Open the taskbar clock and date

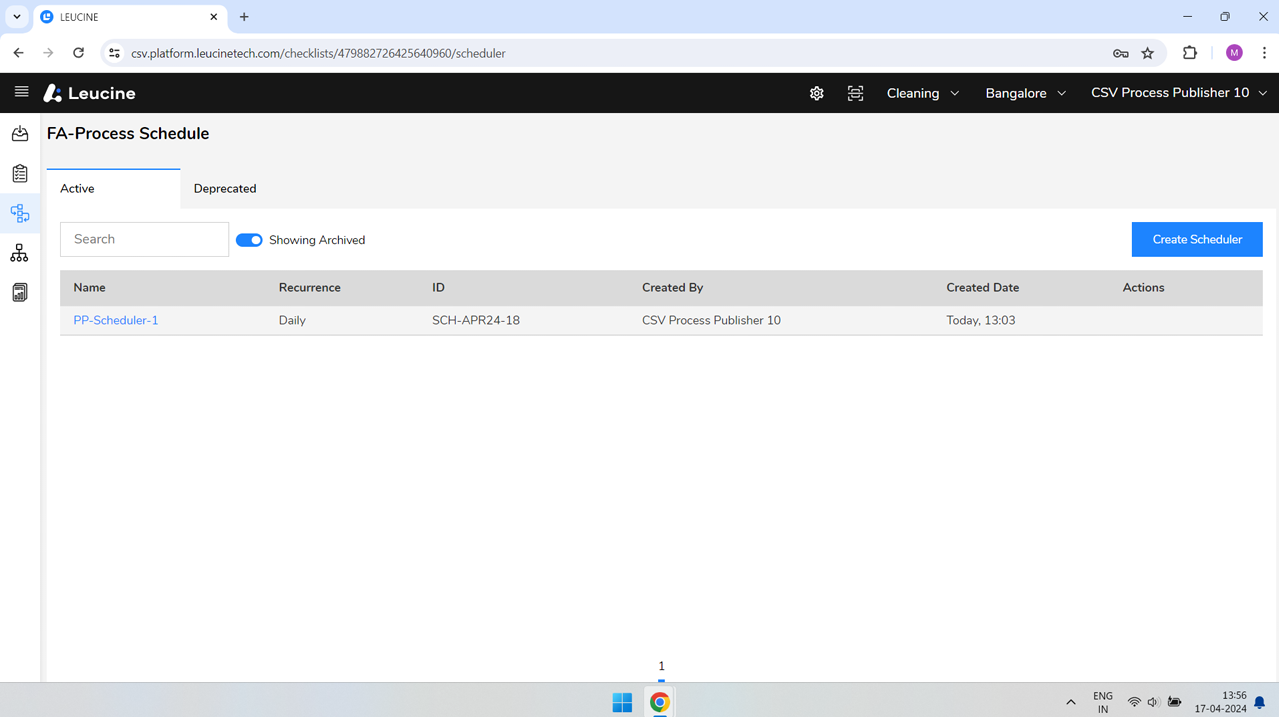pyautogui.click(x=1220, y=702)
